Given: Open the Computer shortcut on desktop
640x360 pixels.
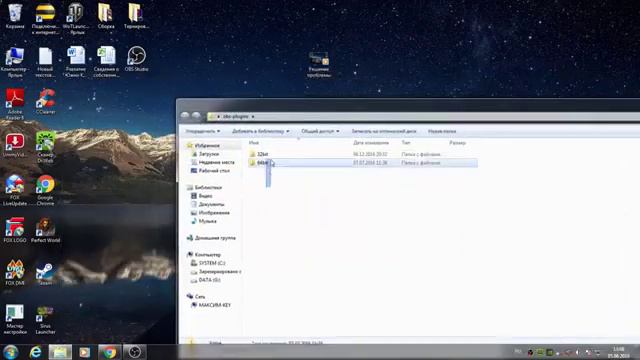Looking at the screenshot, I should pyautogui.click(x=15, y=61).
